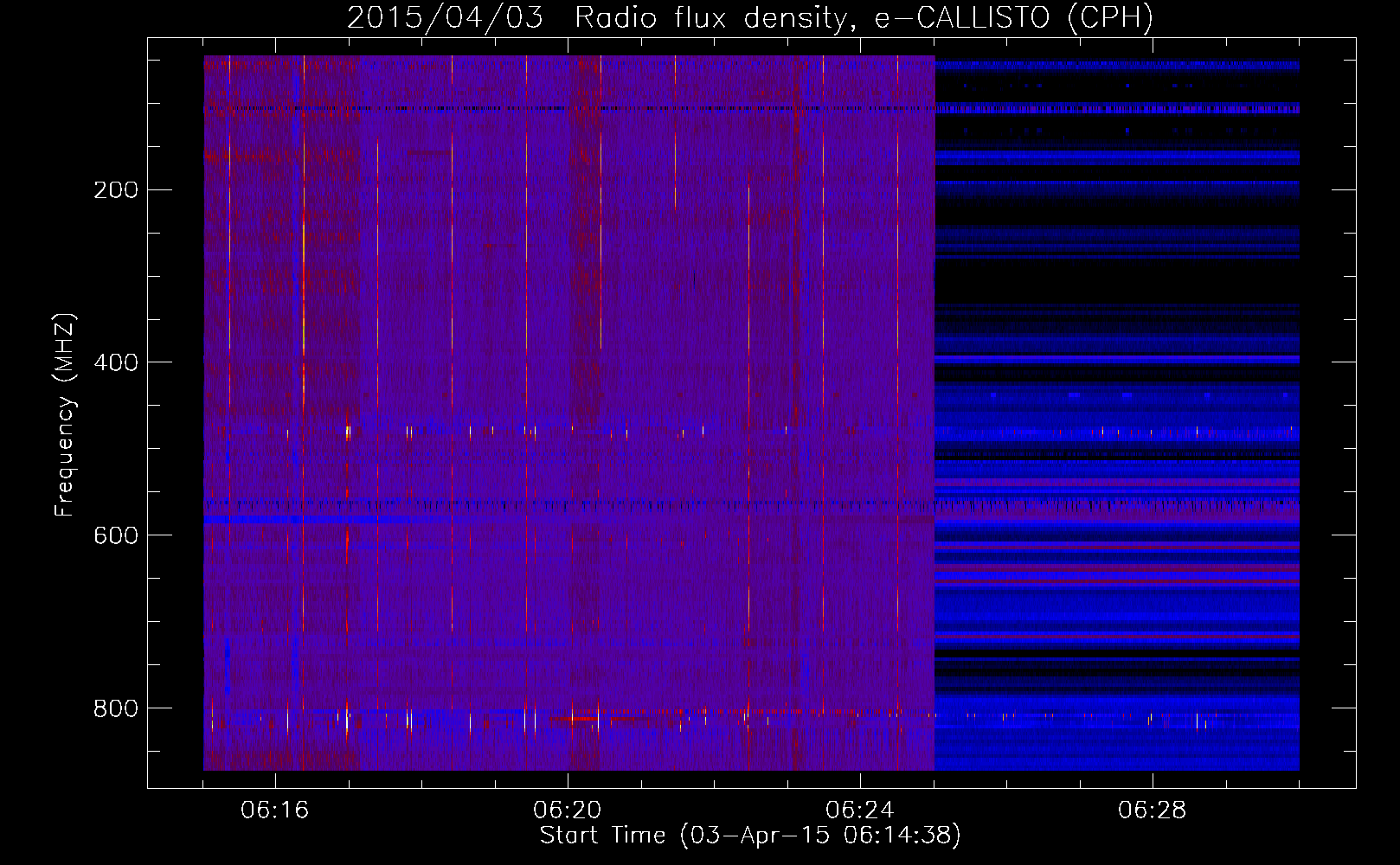Click the 06:24 time tick label

pyautogui.click(x=860, y=811)
